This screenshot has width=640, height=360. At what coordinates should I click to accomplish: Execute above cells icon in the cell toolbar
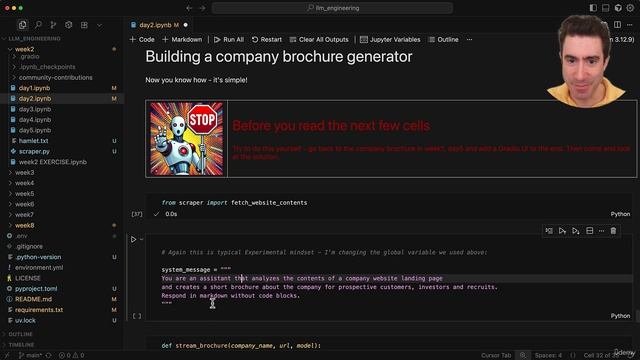(x=562, y=231)
